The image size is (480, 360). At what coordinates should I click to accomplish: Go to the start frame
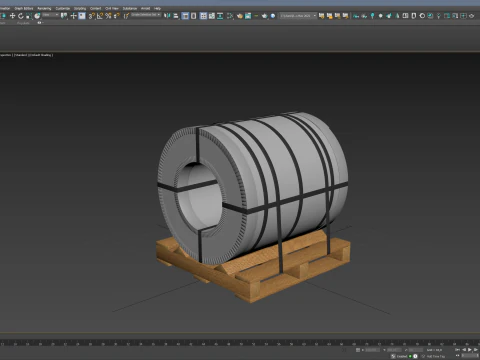tap(457, 350)
